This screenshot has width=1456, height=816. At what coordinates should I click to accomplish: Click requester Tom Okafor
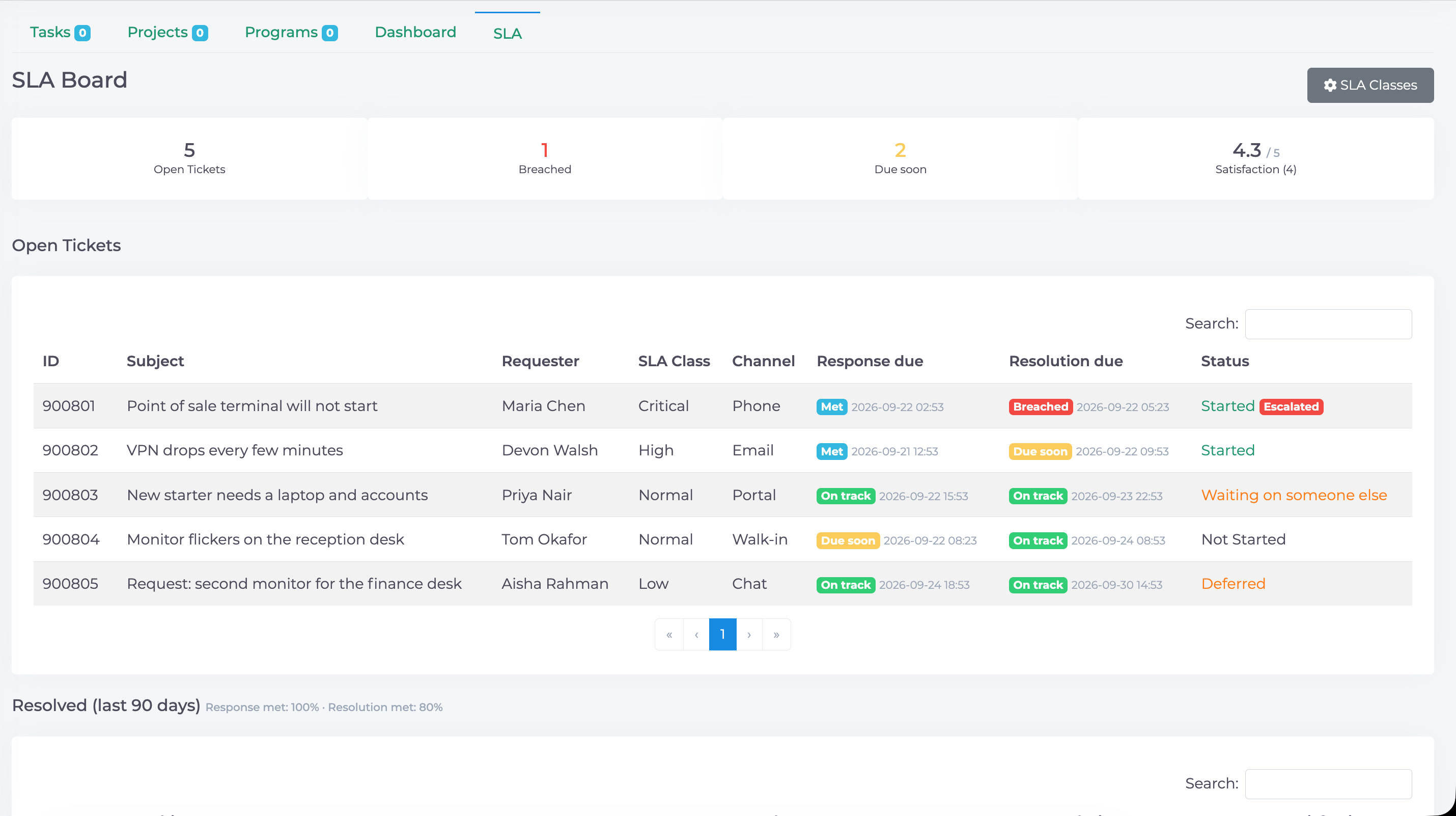[x=544, y=539]
